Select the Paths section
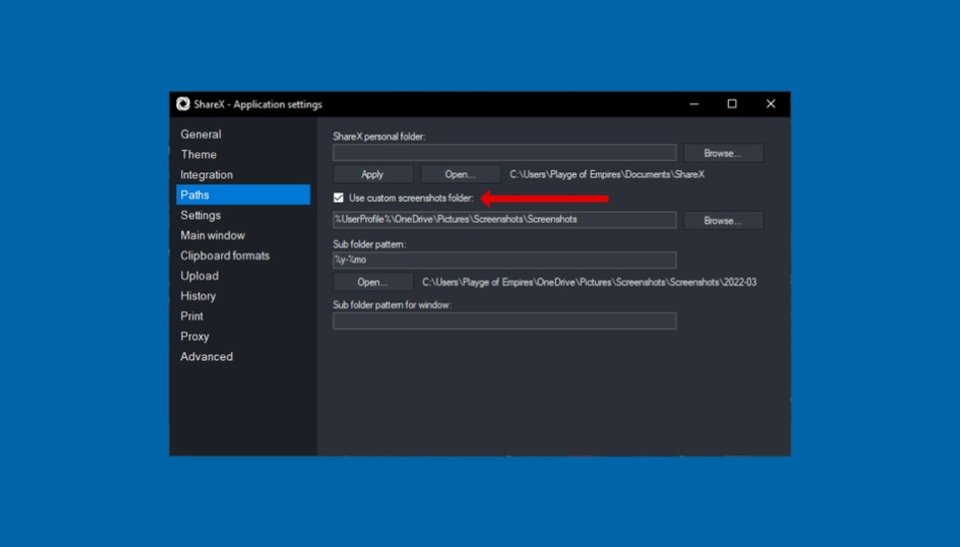Viewport: 960px width, 547px height. (243, 195)
